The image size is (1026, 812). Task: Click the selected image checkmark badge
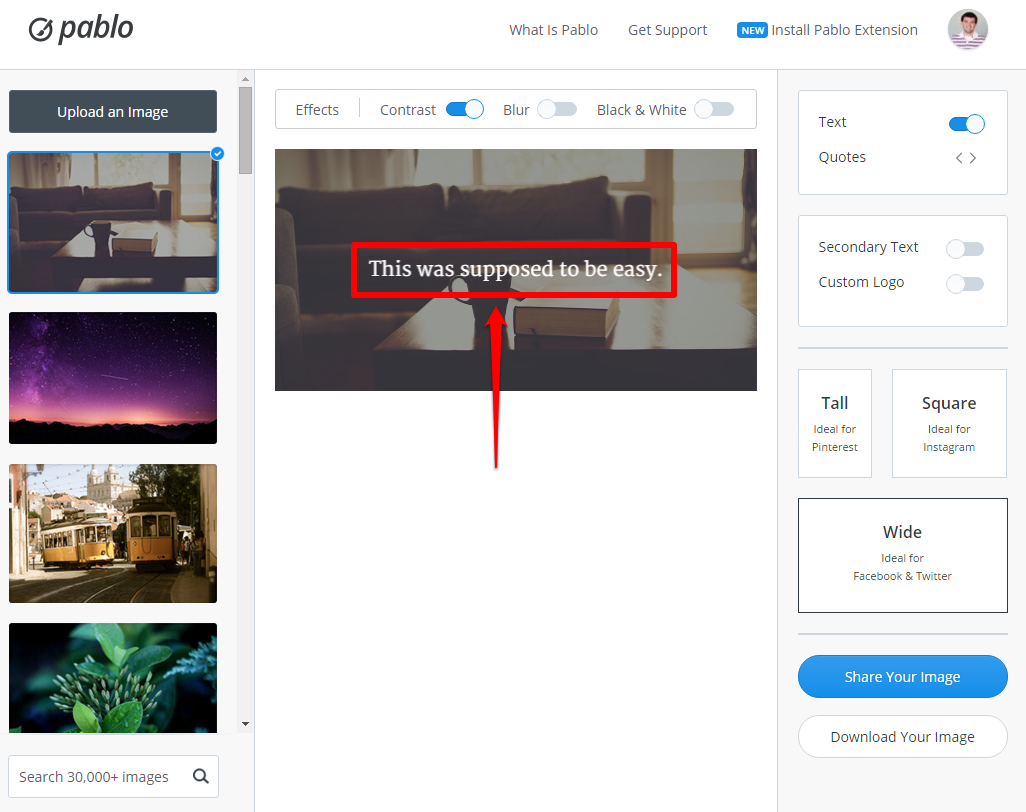click(217, 153)
